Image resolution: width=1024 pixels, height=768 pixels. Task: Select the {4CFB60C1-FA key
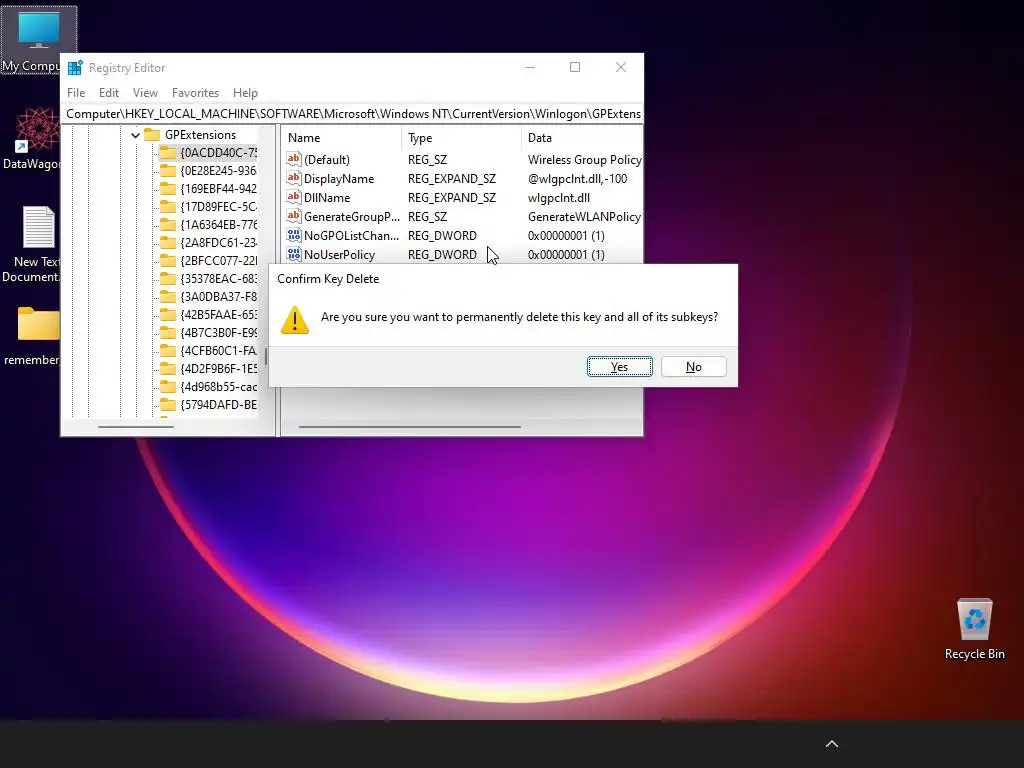point(218,351)
